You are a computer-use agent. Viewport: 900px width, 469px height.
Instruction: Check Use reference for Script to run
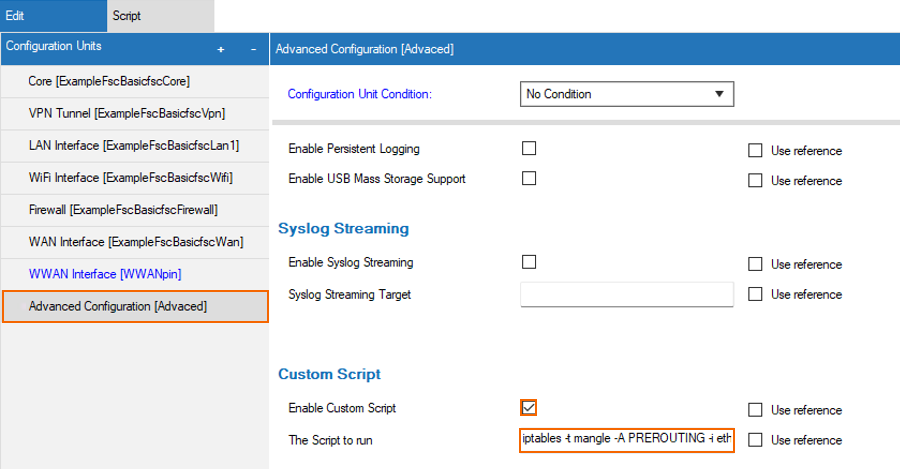(755, 440)
